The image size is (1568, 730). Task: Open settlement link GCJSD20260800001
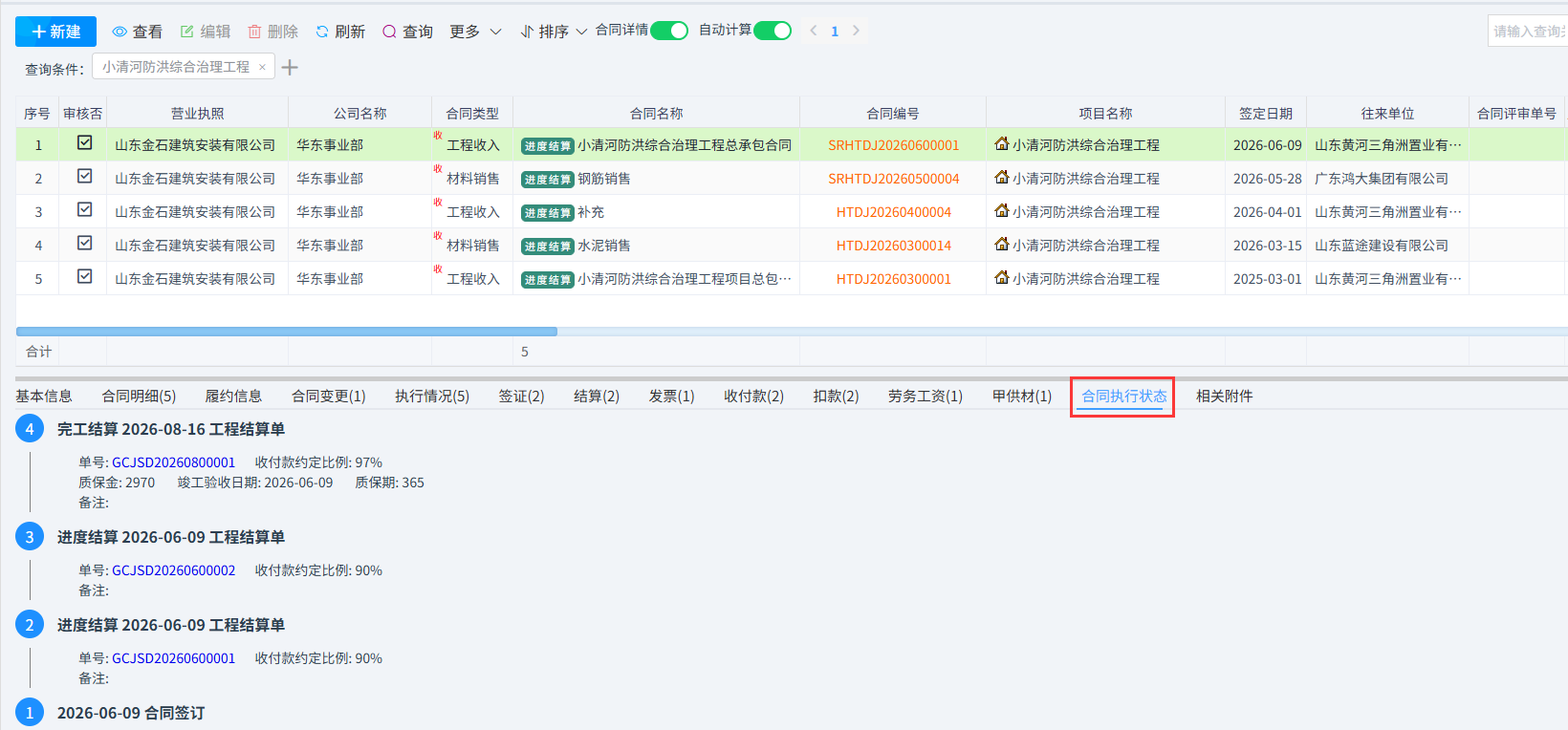click(173, 462)
